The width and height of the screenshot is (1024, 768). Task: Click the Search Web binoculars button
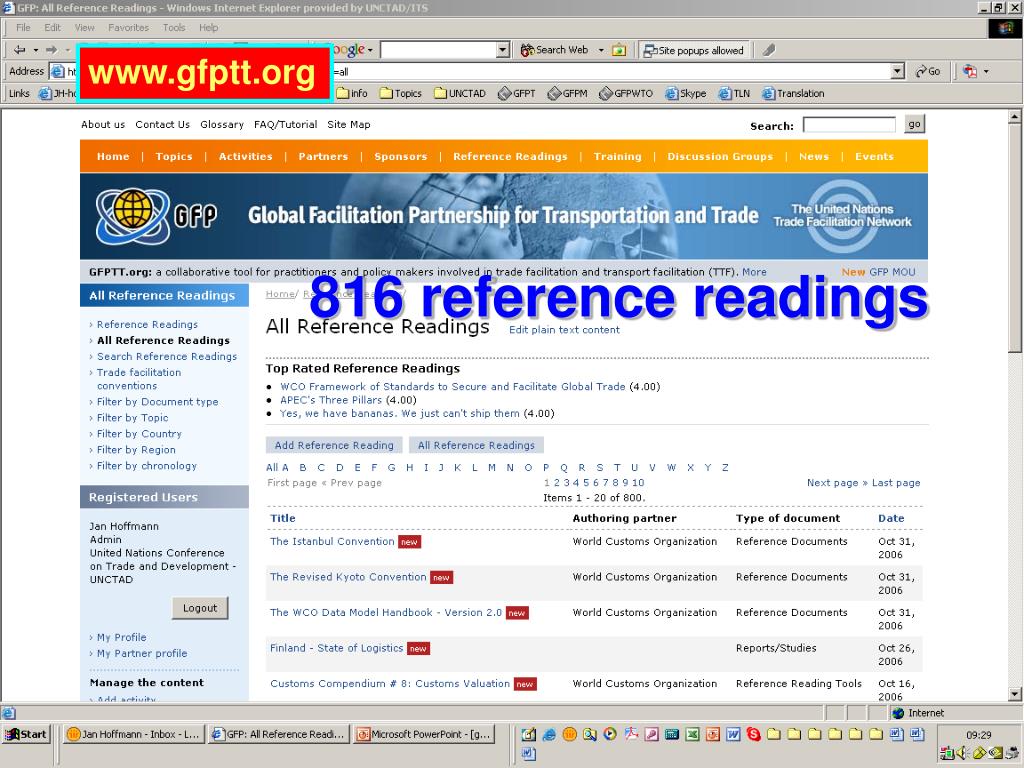point(554,50)
